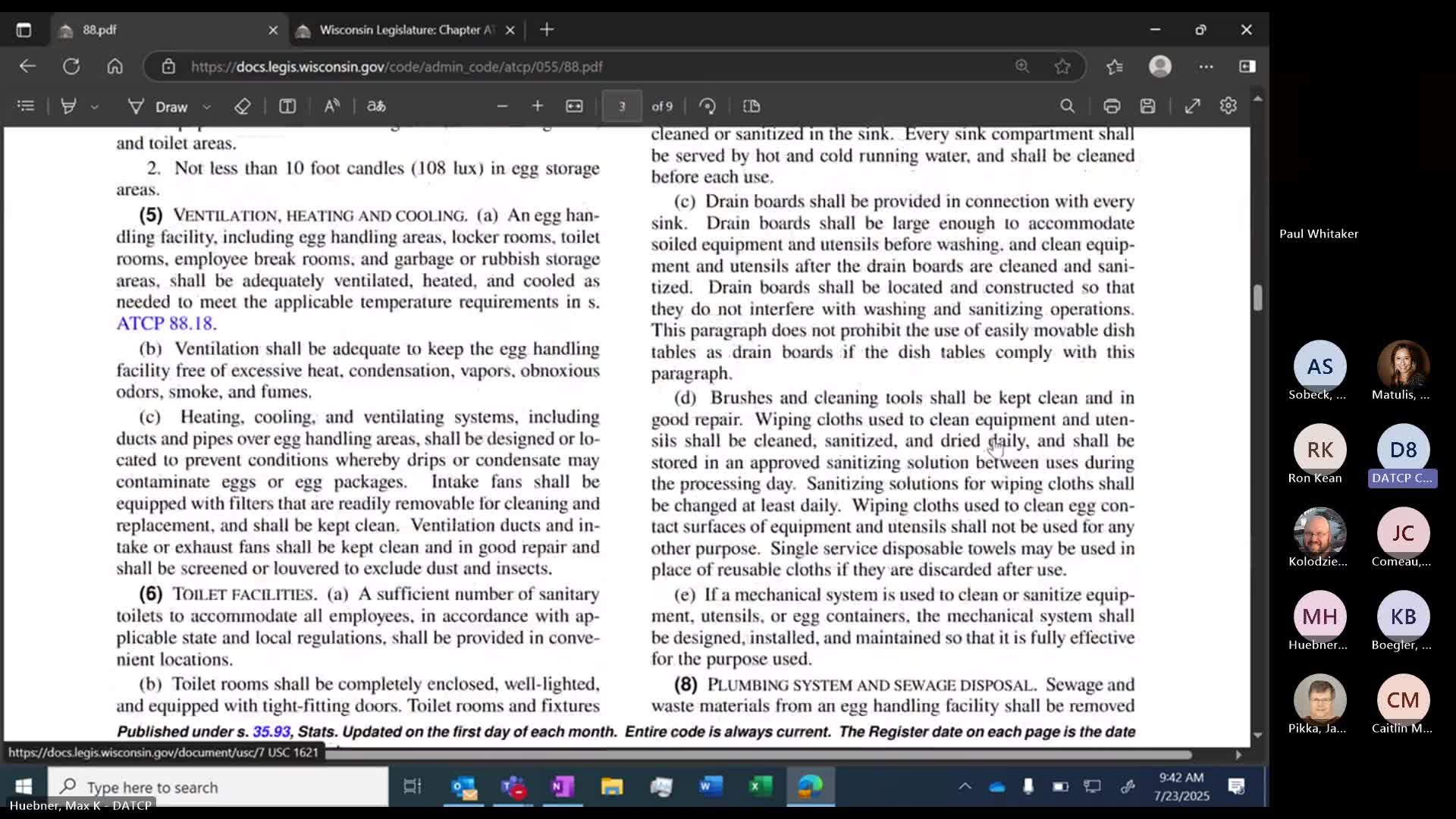Select participant Ron Kean avatar

[x=1319, y=450]
